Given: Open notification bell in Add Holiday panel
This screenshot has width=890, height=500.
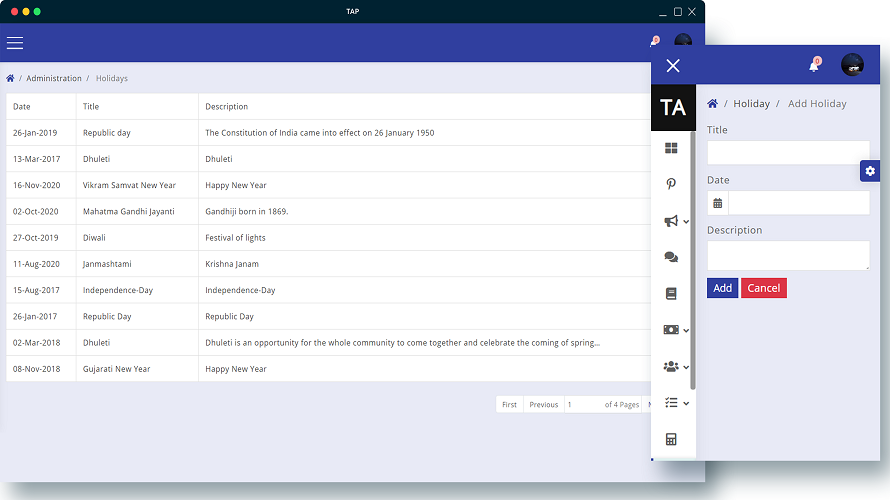Looking at the screenshot, I should [x=814, y=65].
